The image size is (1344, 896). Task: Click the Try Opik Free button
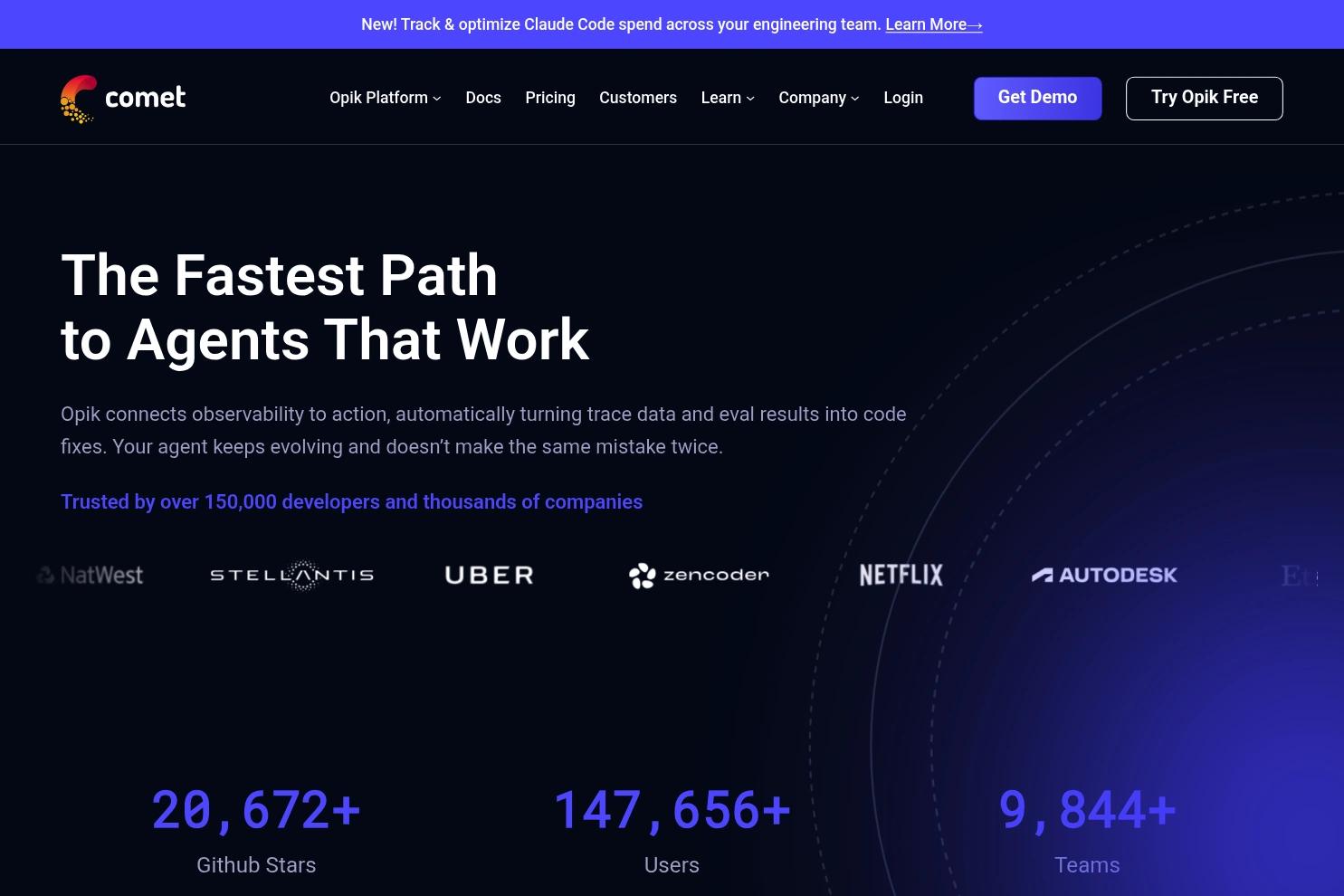pyautogui.click(x=1204, y=98)
